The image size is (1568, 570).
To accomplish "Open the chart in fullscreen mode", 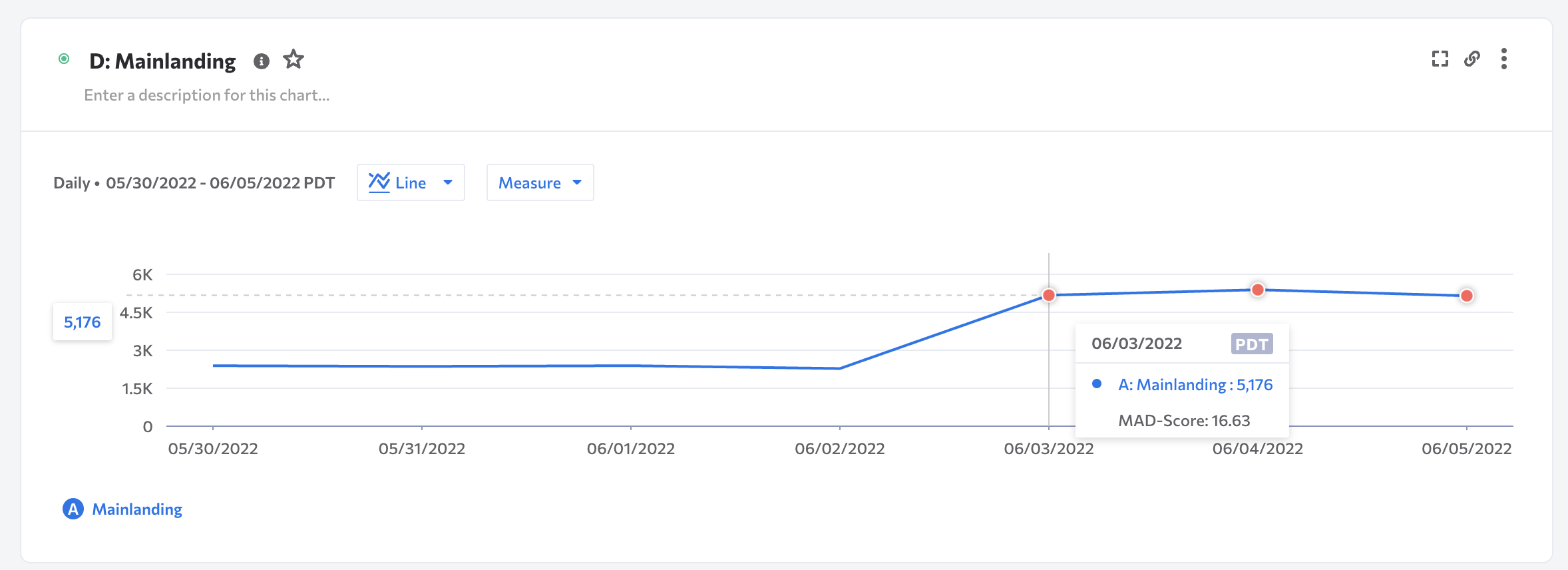I will point(1440,59).
